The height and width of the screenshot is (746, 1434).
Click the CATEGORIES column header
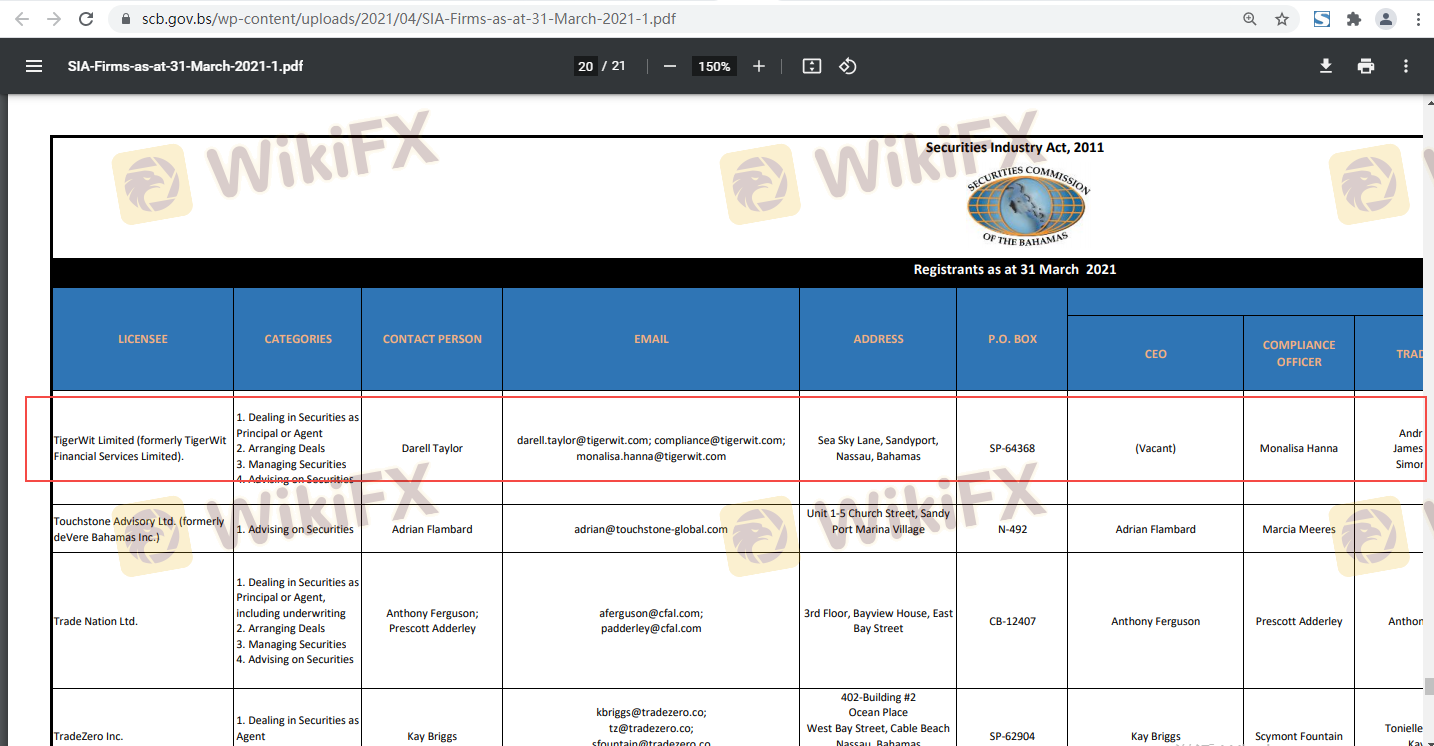click(x=298, y=339)
